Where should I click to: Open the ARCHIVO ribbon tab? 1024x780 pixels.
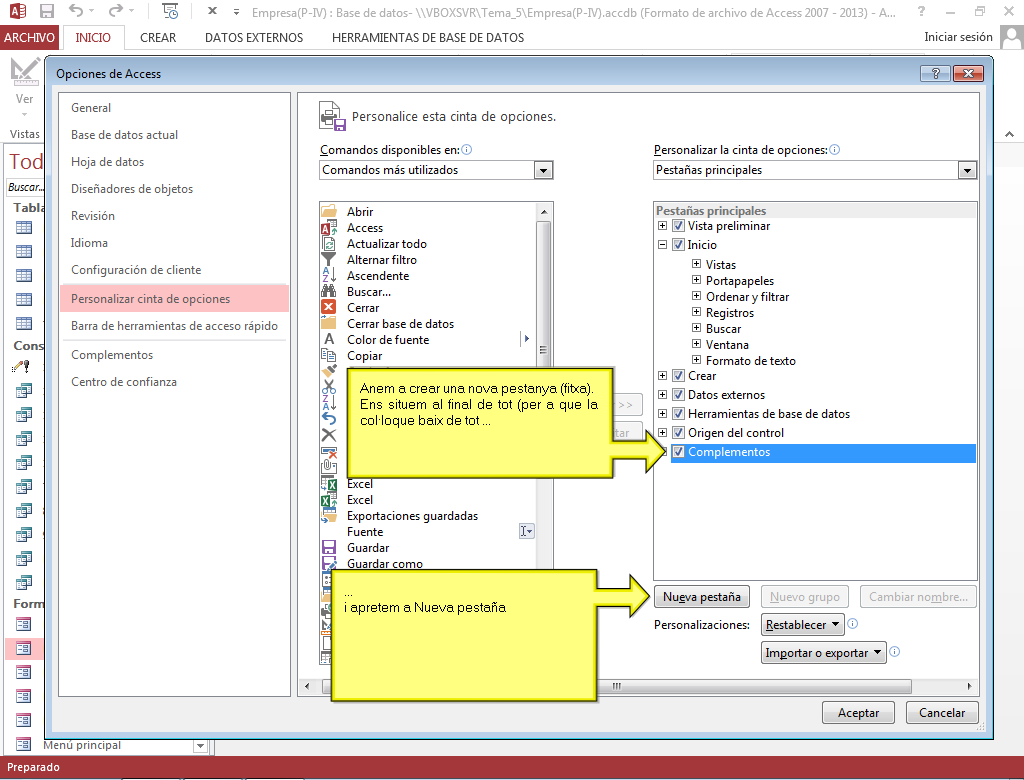[x=29, y=37]
